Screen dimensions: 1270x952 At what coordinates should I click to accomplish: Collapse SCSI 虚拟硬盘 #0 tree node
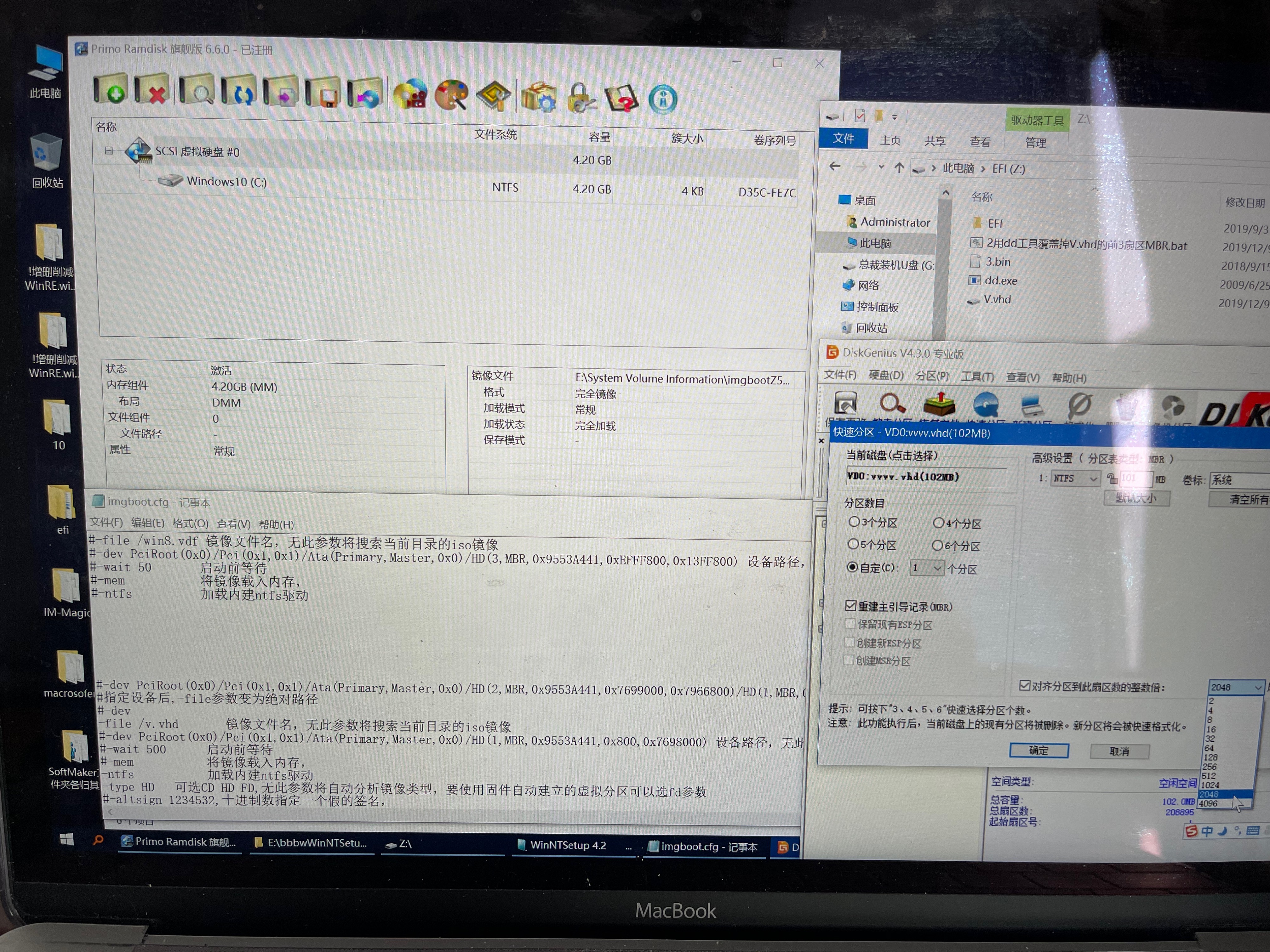coord(109,151)
